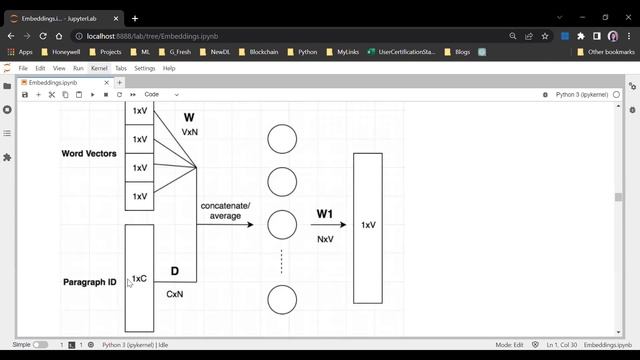640x360 pixels.
Task: Insert a cell below with plus icon
Action: (38, 95)
